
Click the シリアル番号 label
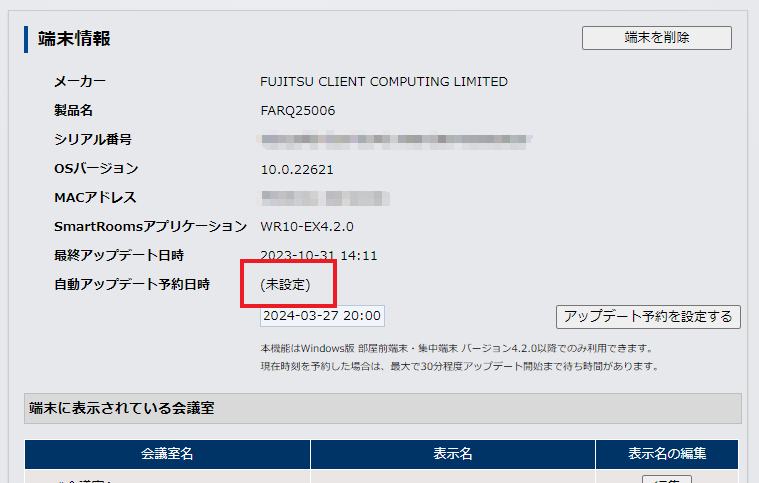click(93, 140)
